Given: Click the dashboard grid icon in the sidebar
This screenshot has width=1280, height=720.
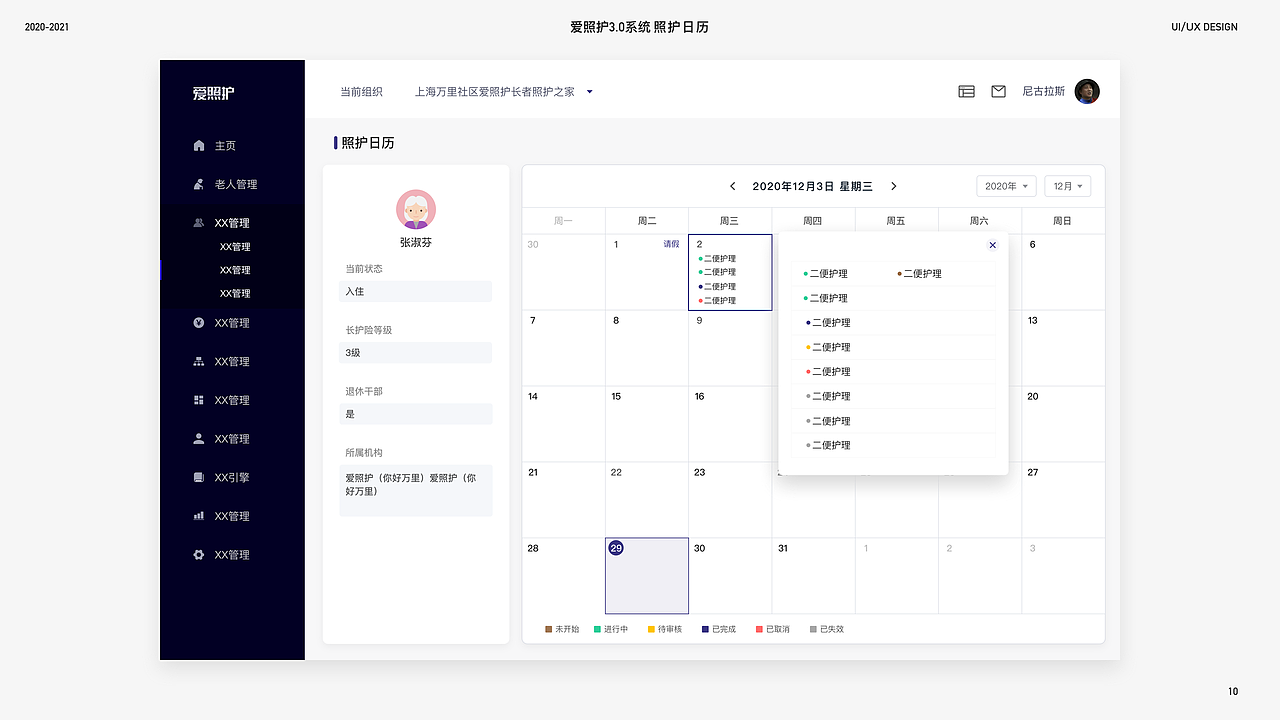Looking at the screenshot, I should [198, 400].
